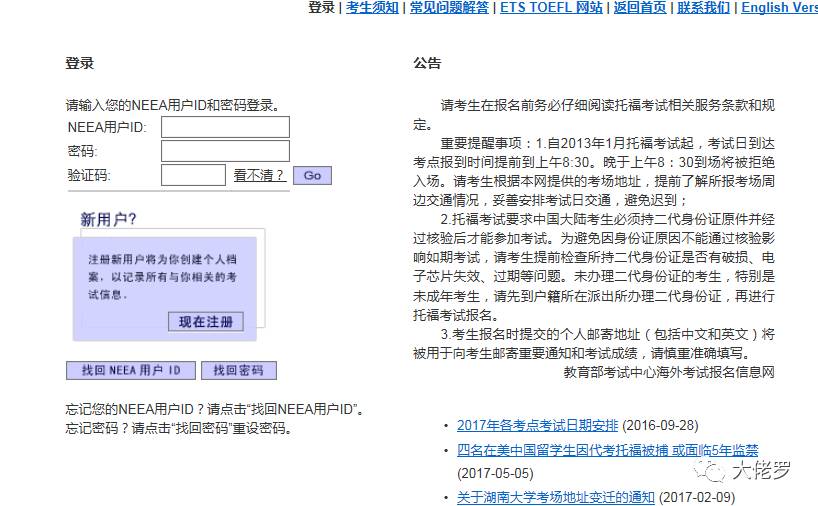Image resolution: width=818 pixels, height=506 pixels.
Task: Click the (2016-09-28) date text
Action: coord(660,425)
